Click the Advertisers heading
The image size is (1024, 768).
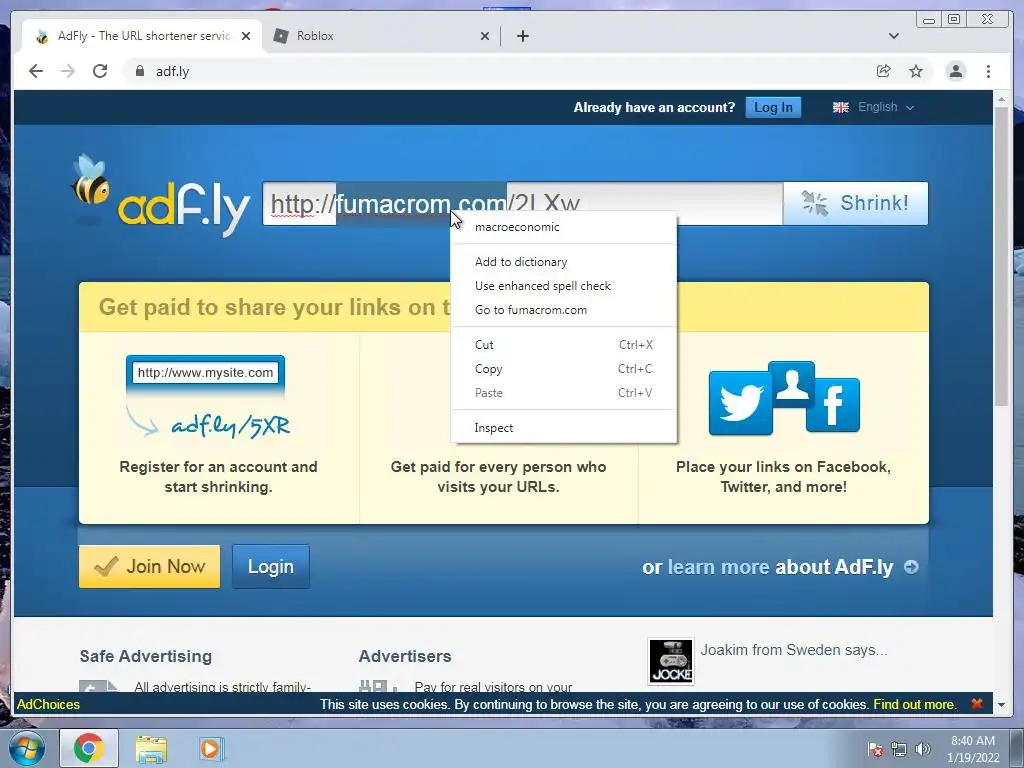(405, 656)
